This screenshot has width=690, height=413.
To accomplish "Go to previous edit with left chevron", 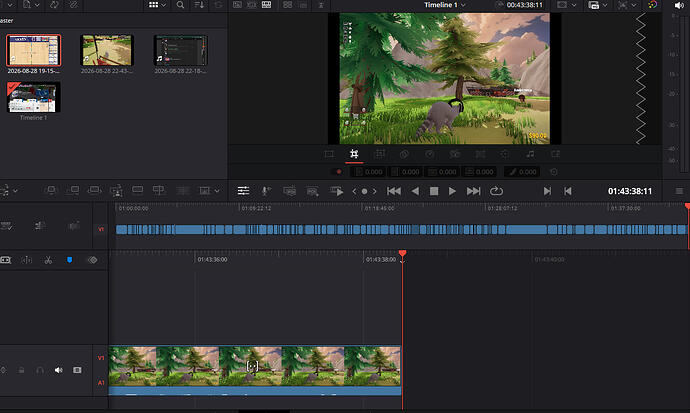I will (x=354, y=191).
